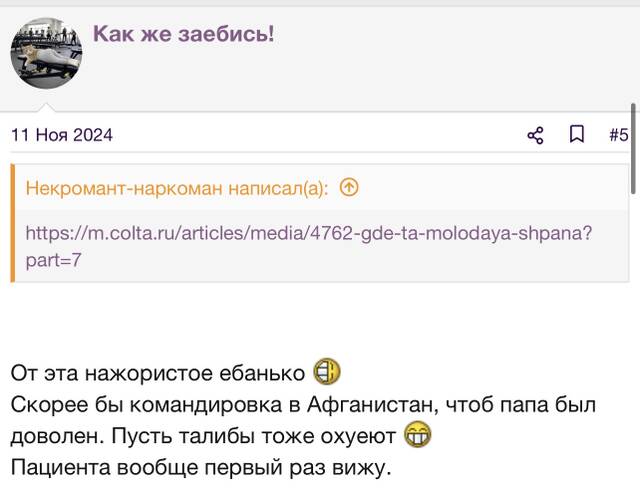Click the line "Пациента вообще первый раз вижу."
This screenshot has width=640, height=495.
coord(201,468)
